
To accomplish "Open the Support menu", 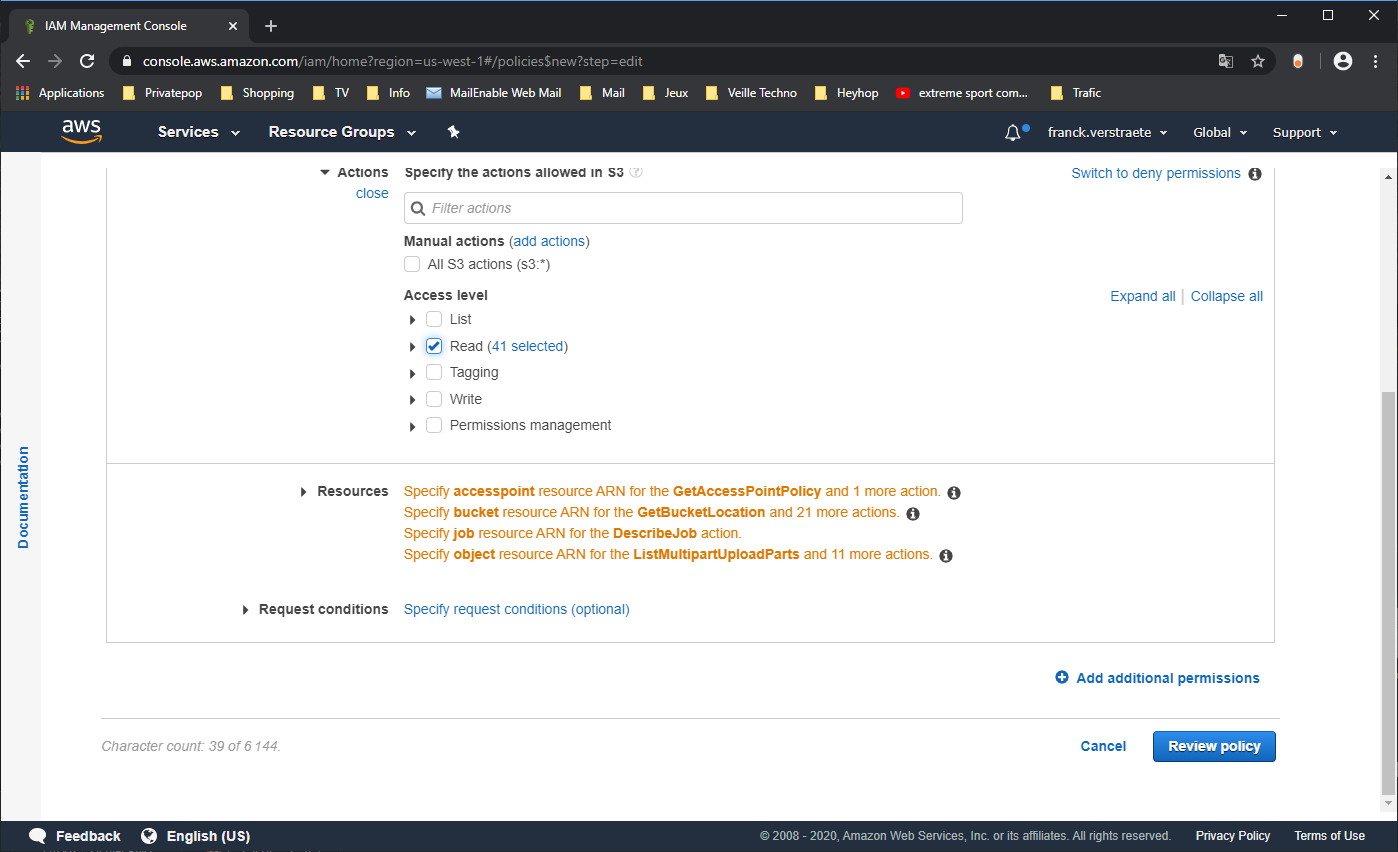I will coord(1304,132).
